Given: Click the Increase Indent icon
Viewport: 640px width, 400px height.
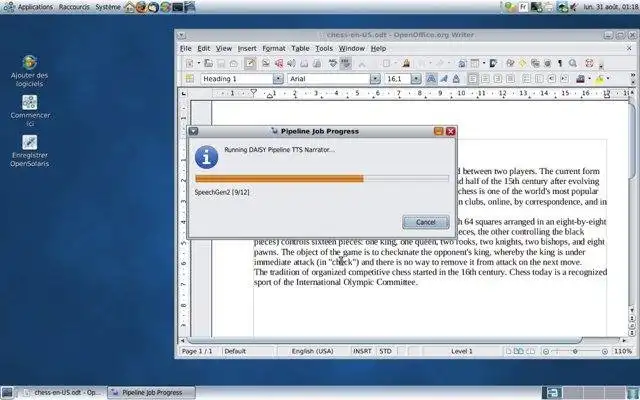Looking at the screenshot, I should [x=564, y=78].
